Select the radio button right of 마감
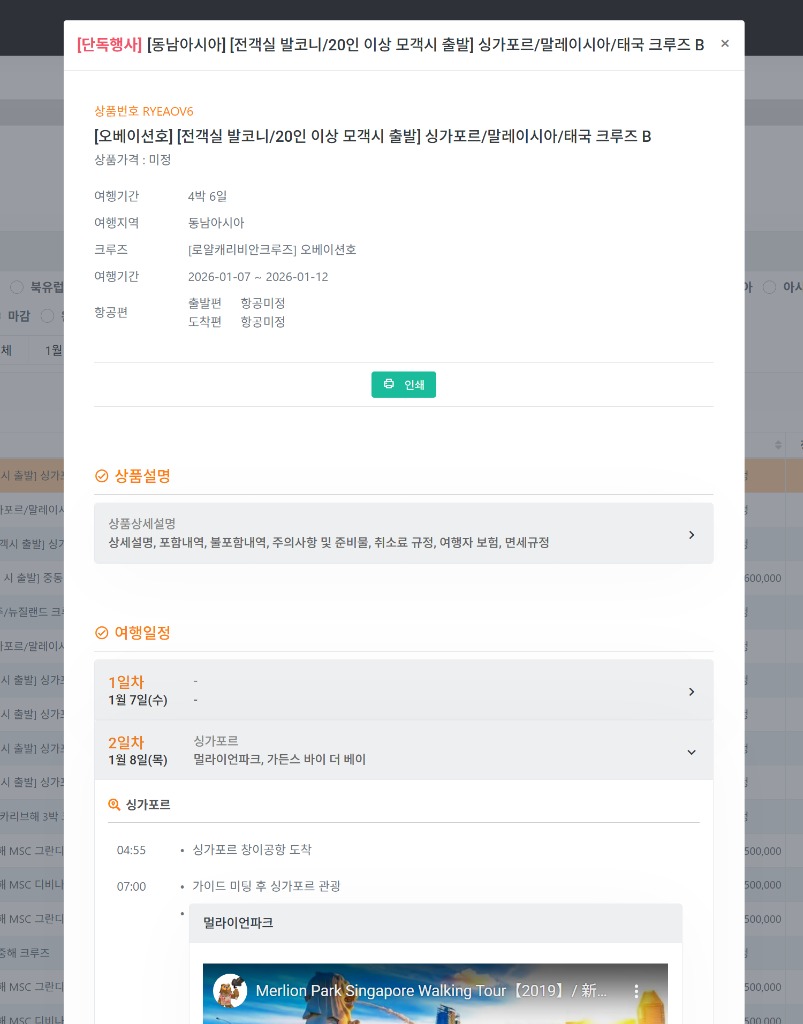The width and height of the screenshot is (803, 1024). (48, 316)
